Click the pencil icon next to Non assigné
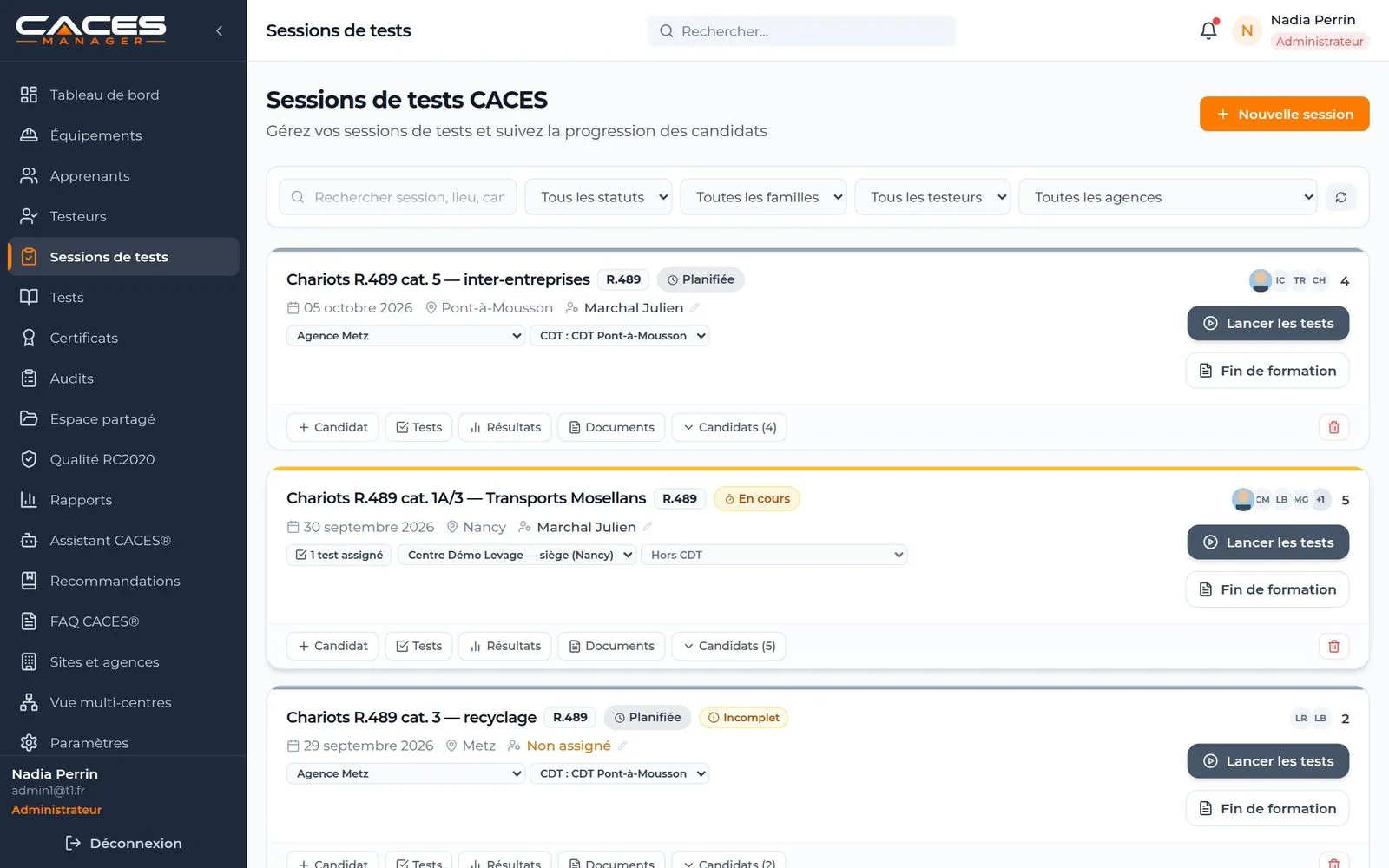 tap(622, 746)
